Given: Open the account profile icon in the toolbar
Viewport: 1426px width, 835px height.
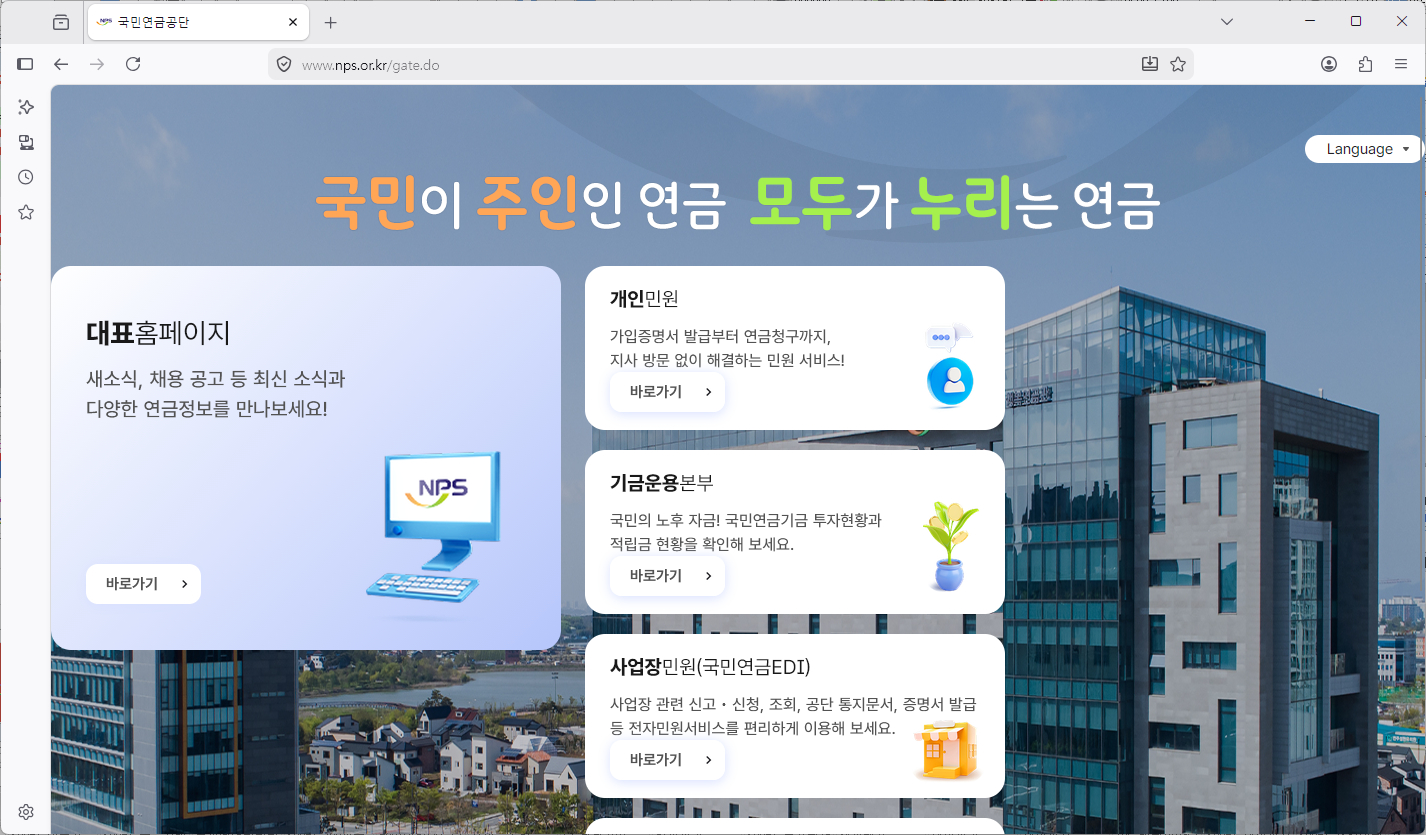Looking at the screenshot, I should click(1329, 64).
